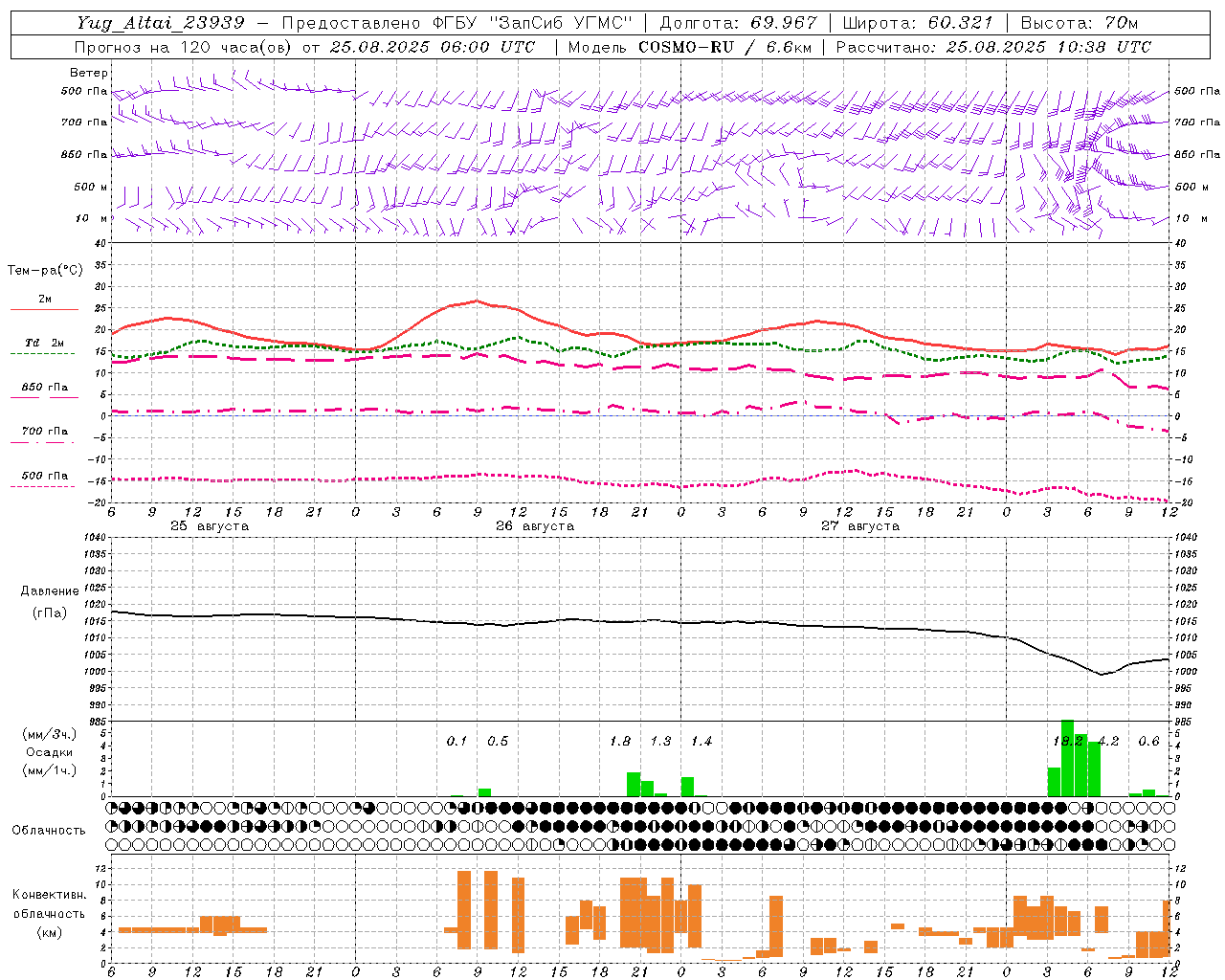Click the 4.2 precipitation amount
The image size is (1225, 980).
[x=1108, y=742]
